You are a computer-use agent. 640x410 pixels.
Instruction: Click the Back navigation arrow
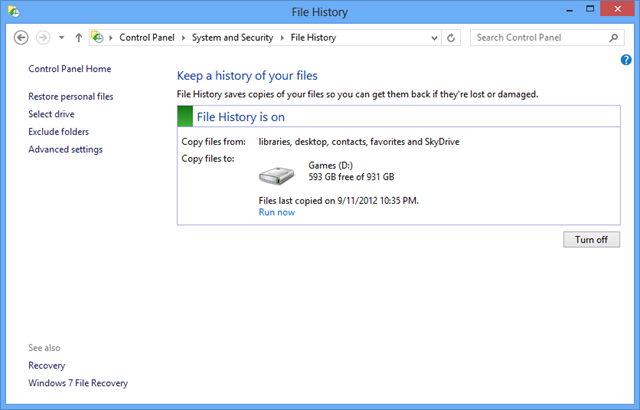click(x=22, y=37)
